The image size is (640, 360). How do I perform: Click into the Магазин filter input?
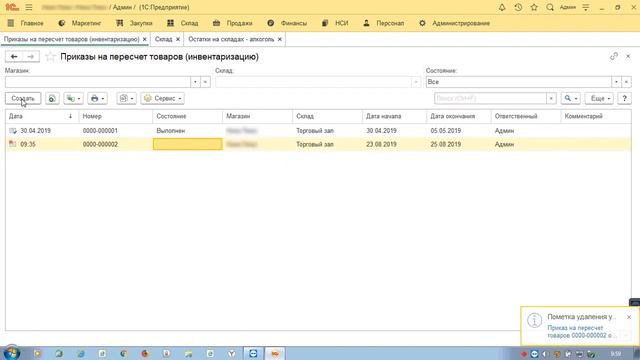coord(98,82)
